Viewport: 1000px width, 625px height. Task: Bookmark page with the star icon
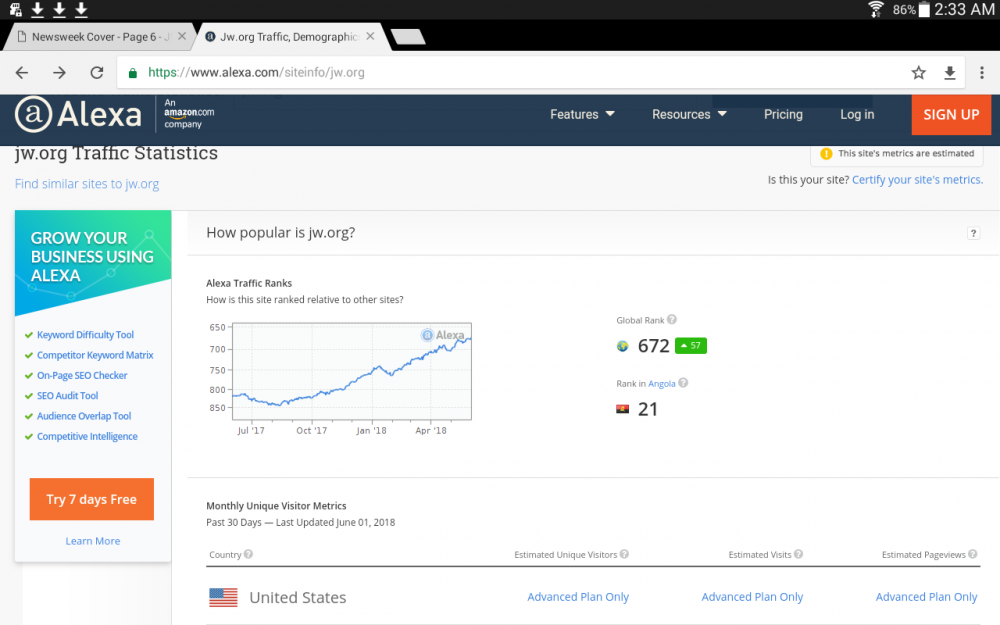(918, 73)
